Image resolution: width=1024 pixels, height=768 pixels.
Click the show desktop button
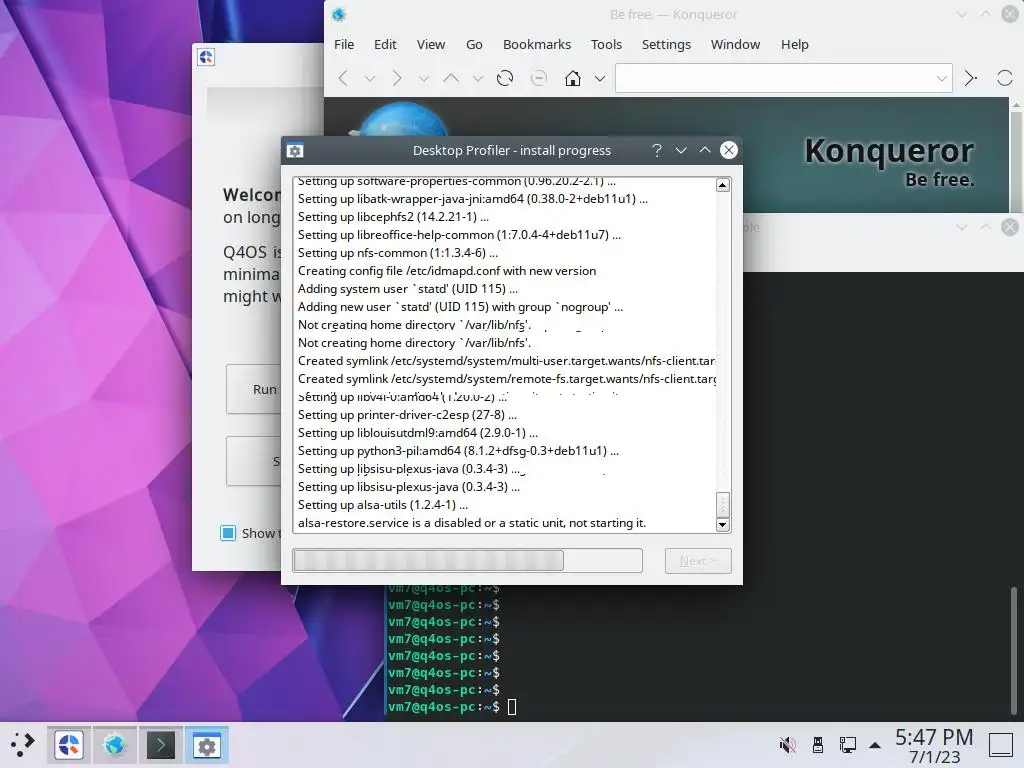(x=1000, y=744)
